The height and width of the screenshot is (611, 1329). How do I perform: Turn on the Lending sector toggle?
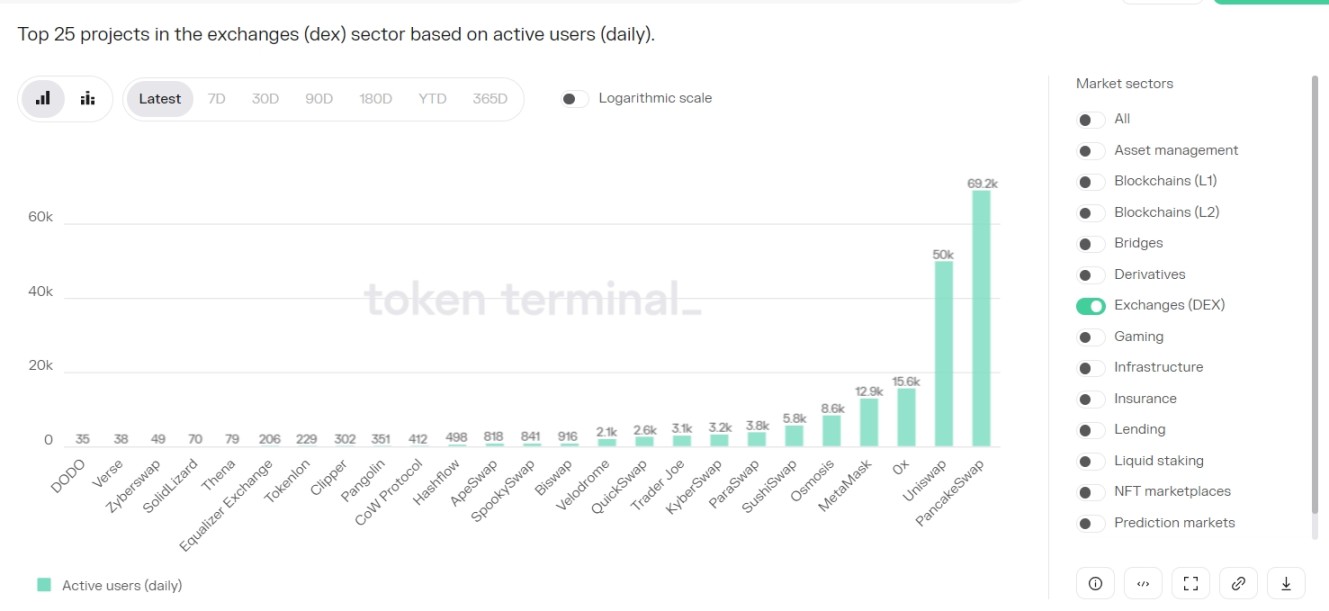[1091, 429]
